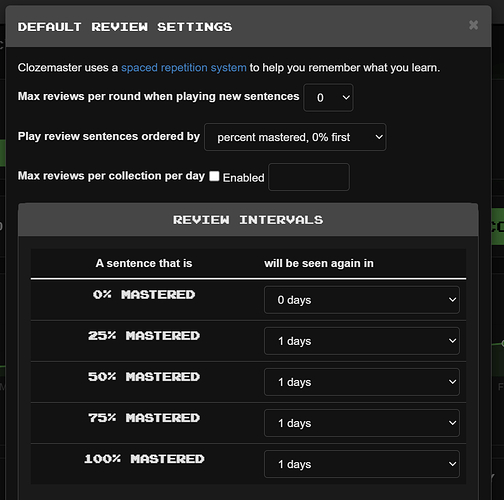
Task: Open the 25% Mastered interval dropdown
Action: 362,341
